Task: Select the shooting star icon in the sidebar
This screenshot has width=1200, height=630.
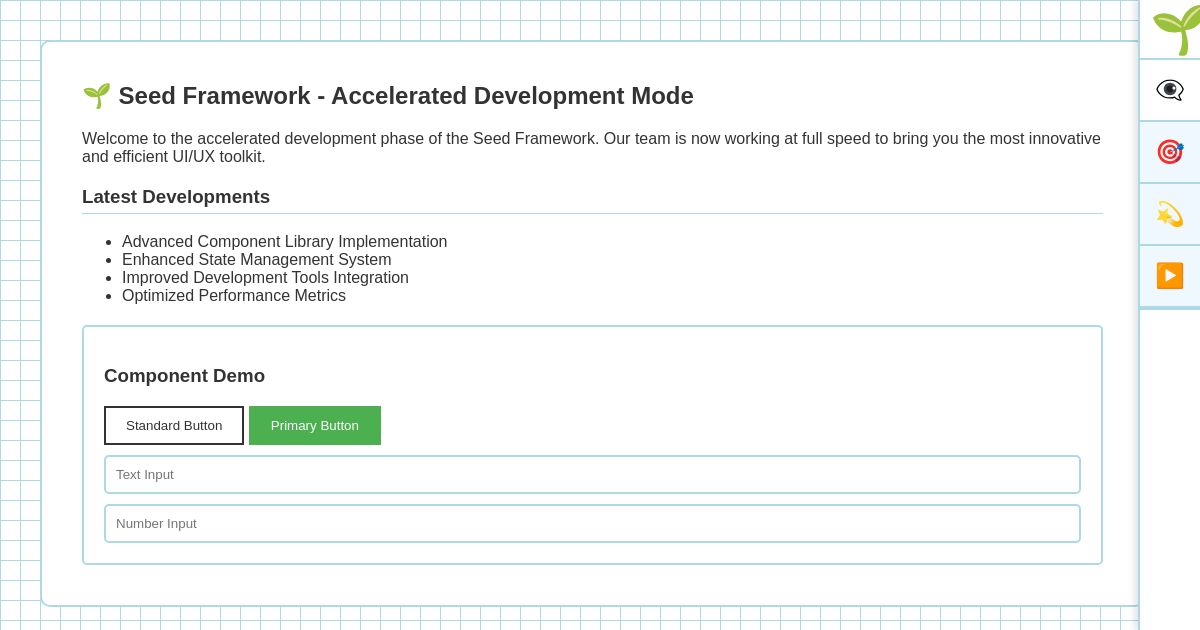Action: tap(1170, 214)
